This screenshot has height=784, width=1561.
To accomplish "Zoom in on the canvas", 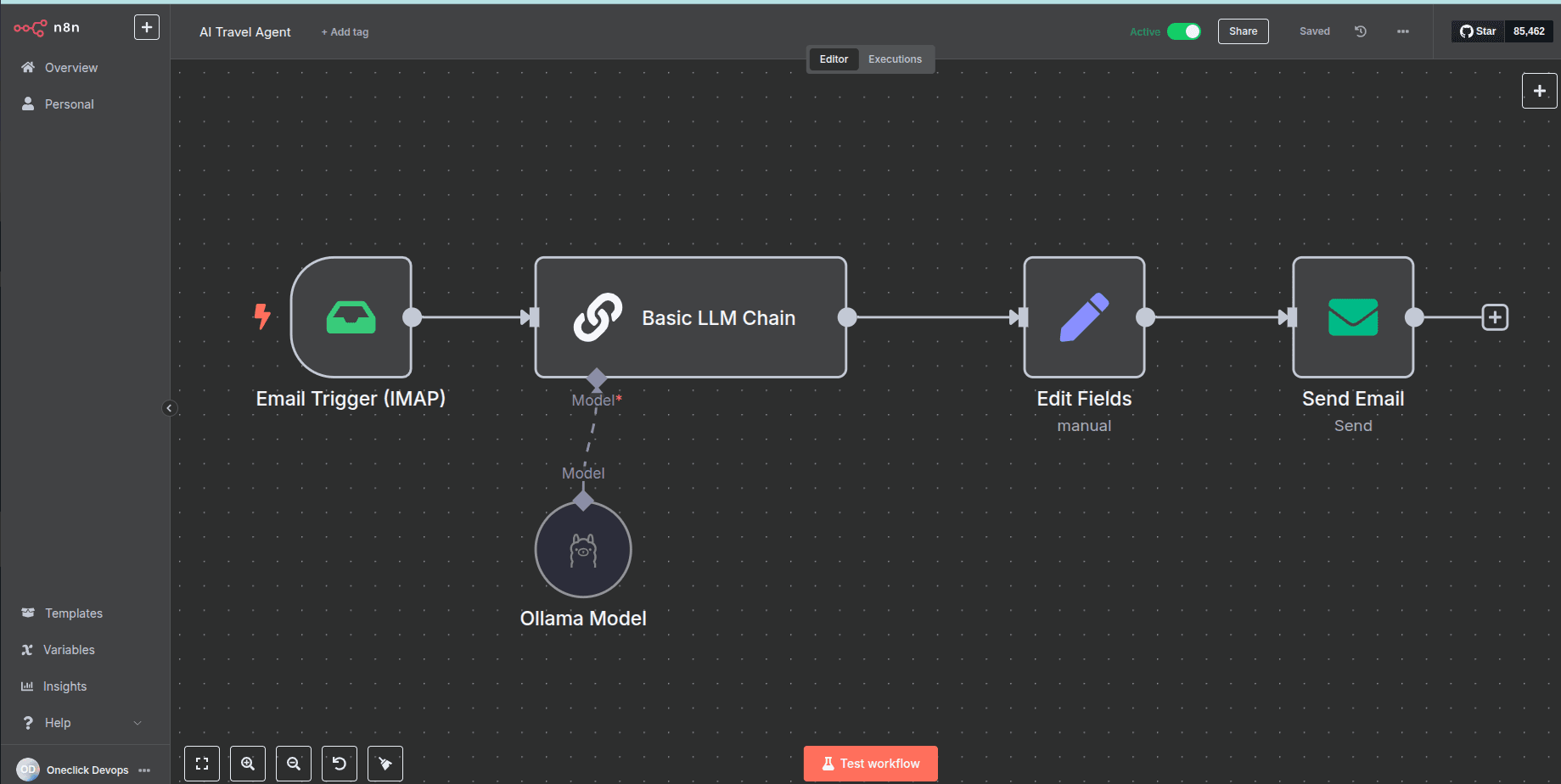I will (248, 764).
